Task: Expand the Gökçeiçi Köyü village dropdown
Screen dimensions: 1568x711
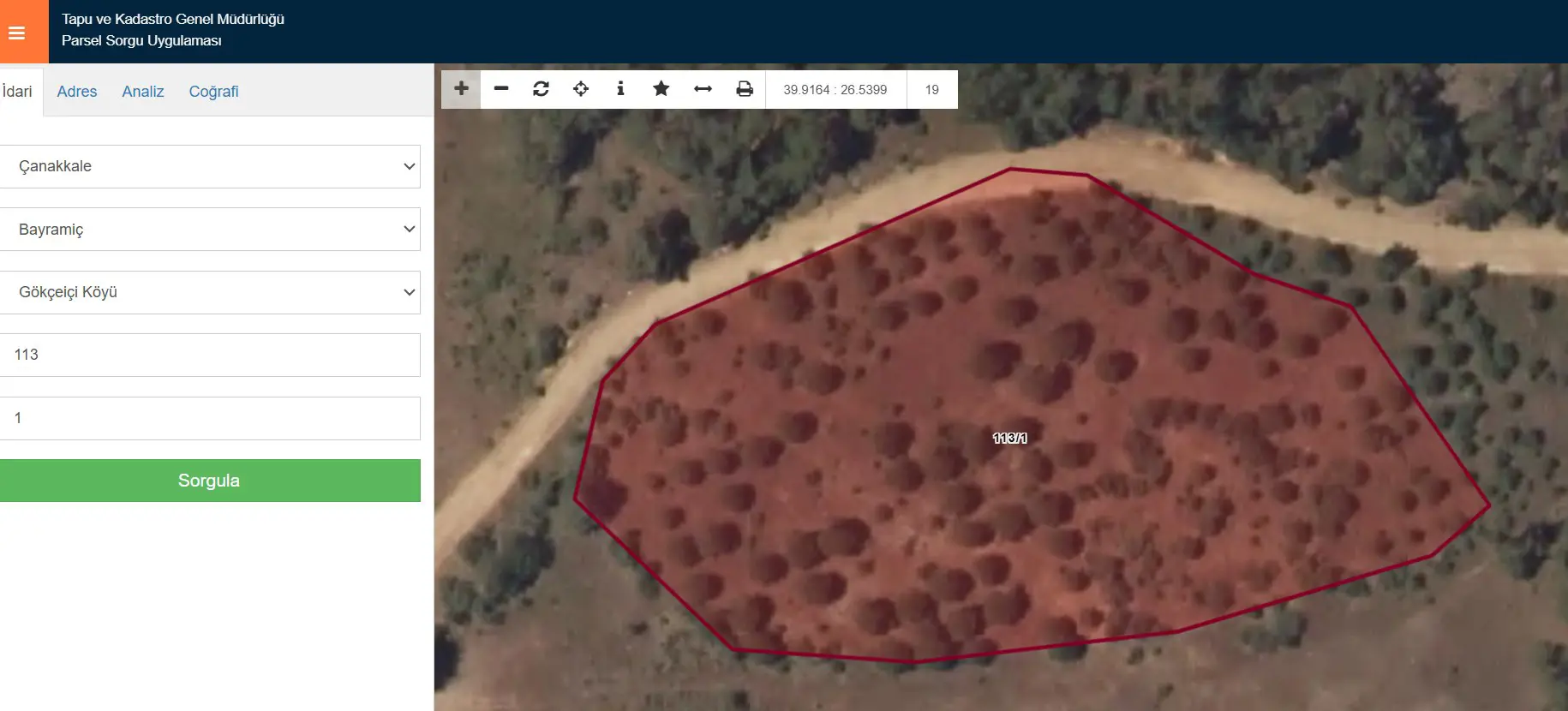Action: click(210, 292)
